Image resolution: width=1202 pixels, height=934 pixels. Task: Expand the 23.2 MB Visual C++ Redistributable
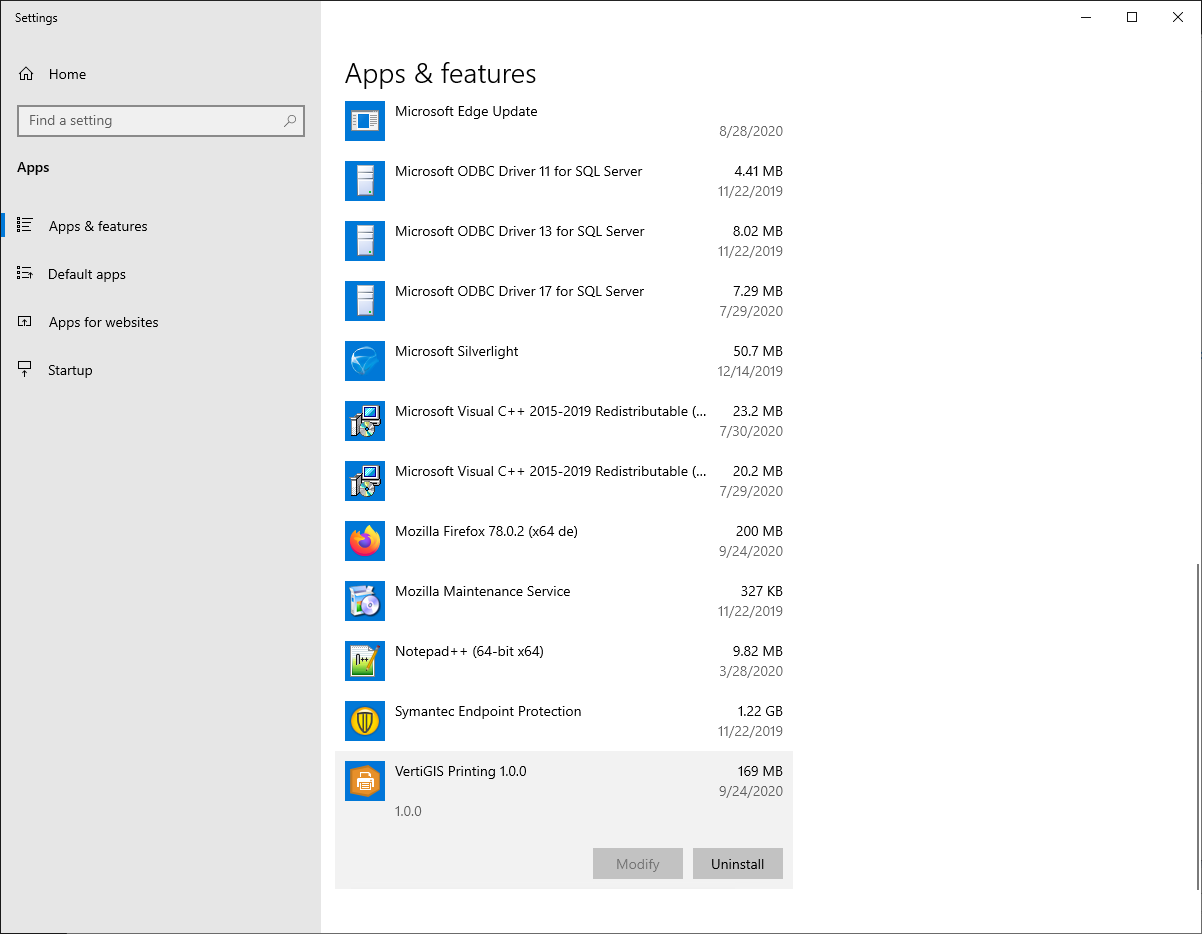[563, 421]
